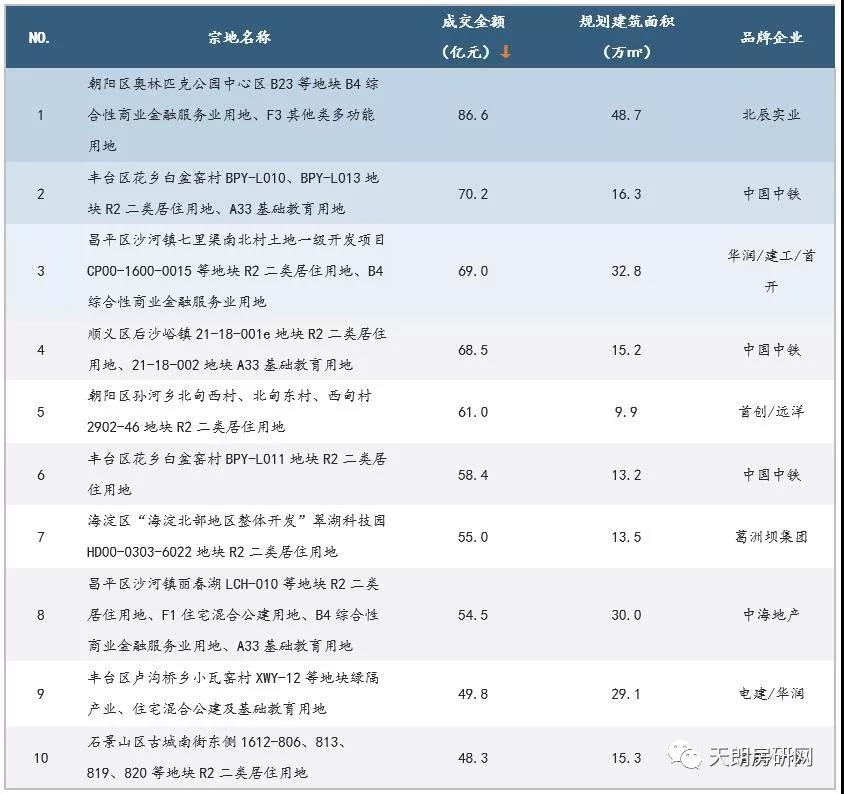This screenshot has width=844, height=794.
Task: Click amount value 86.6
Action: pos(473,115)
